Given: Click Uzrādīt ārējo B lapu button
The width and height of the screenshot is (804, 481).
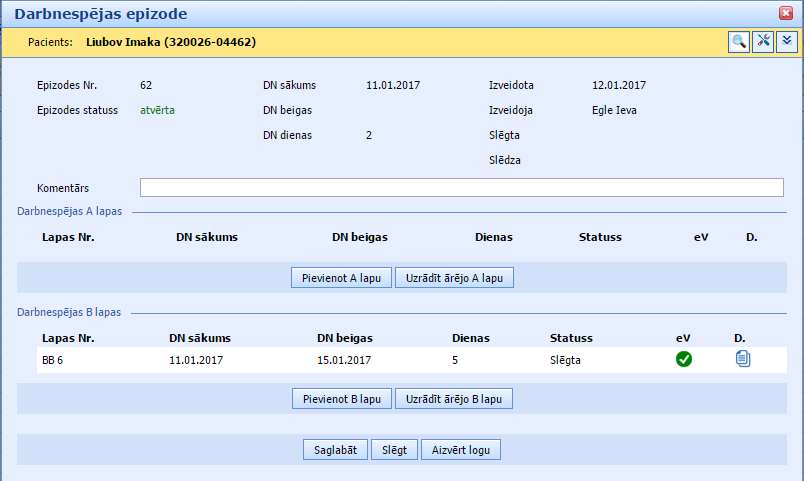Looking at the screenshot, I should (455, 399).
